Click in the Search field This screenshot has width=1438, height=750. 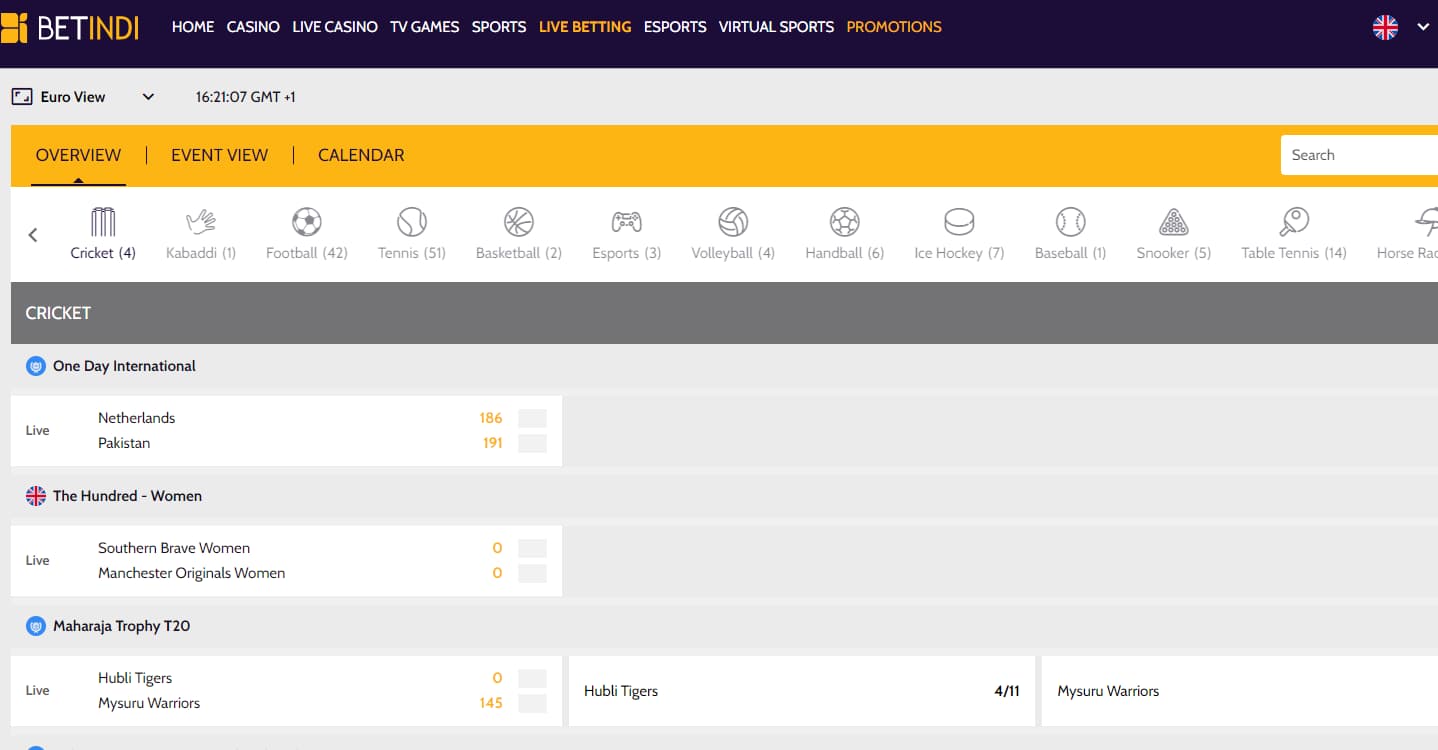point(1359,155)
